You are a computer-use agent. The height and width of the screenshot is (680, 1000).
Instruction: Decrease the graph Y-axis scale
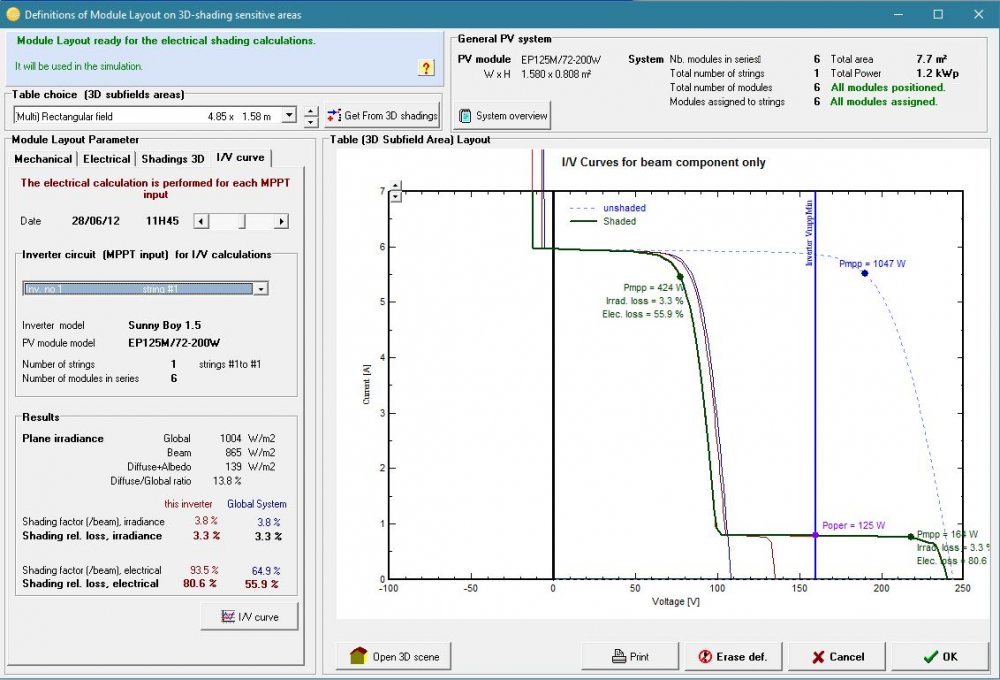tap(395, 197)
